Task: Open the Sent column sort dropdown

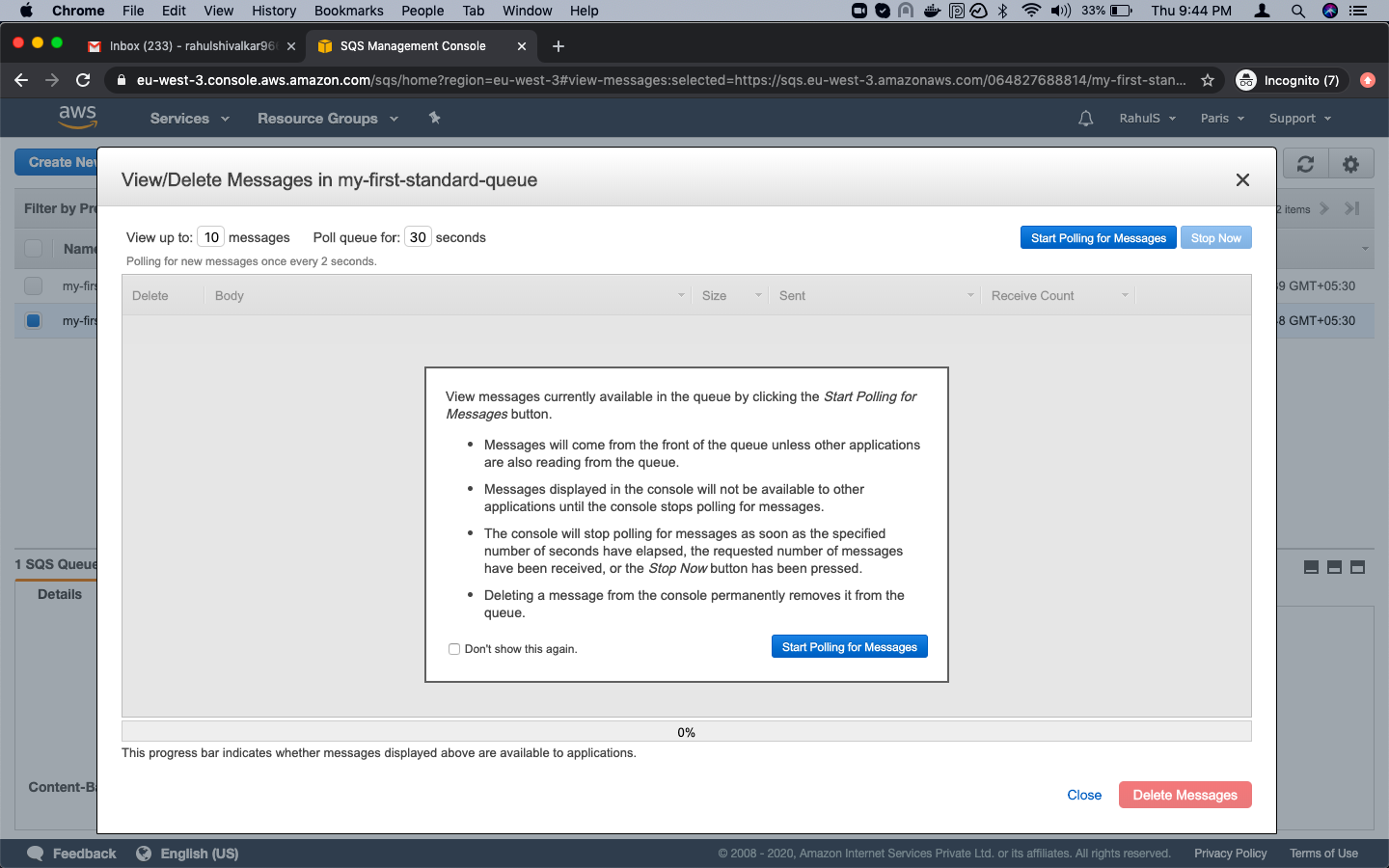Action: point(969,295)
